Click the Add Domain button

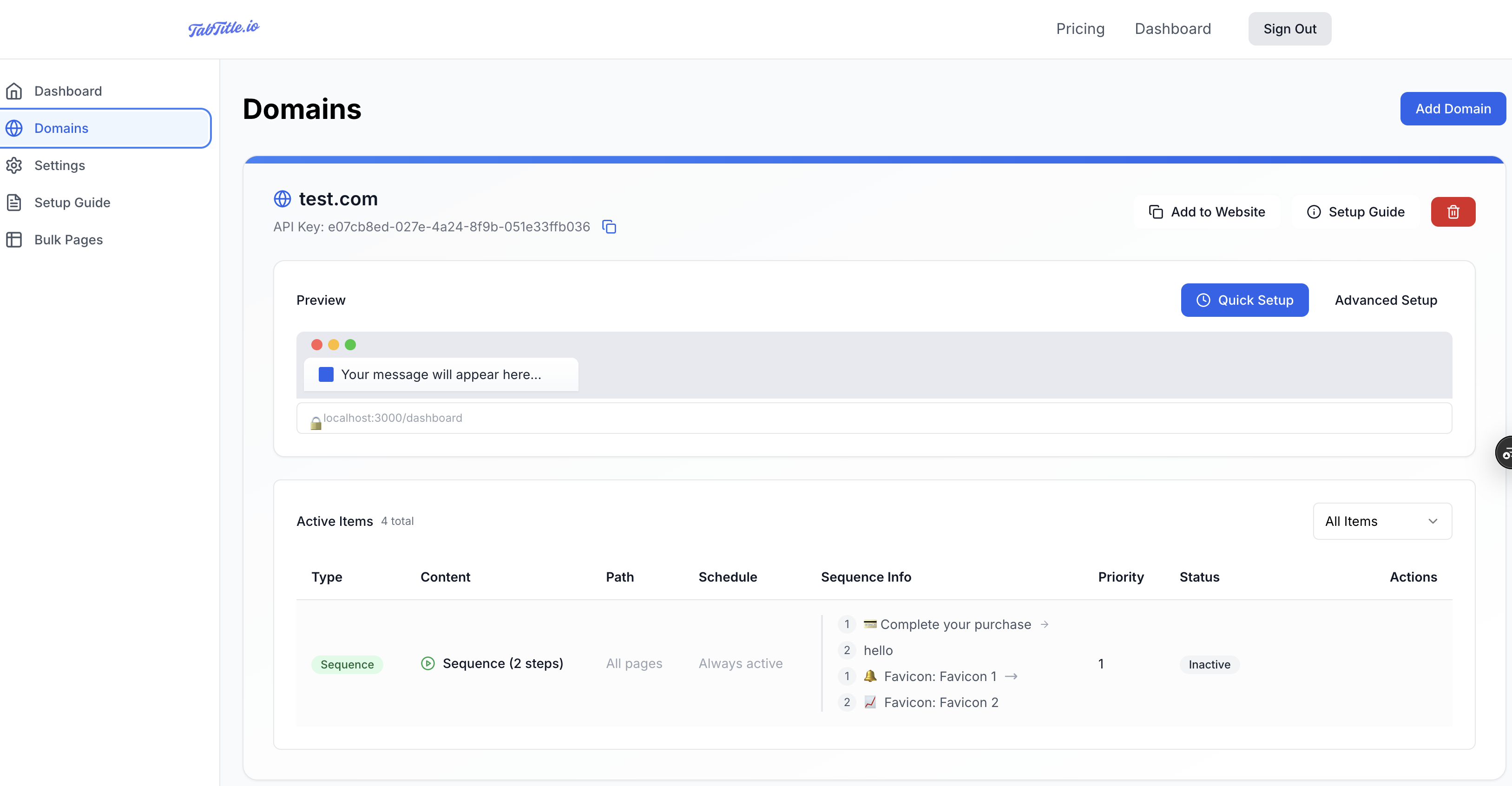point(1453,109)
